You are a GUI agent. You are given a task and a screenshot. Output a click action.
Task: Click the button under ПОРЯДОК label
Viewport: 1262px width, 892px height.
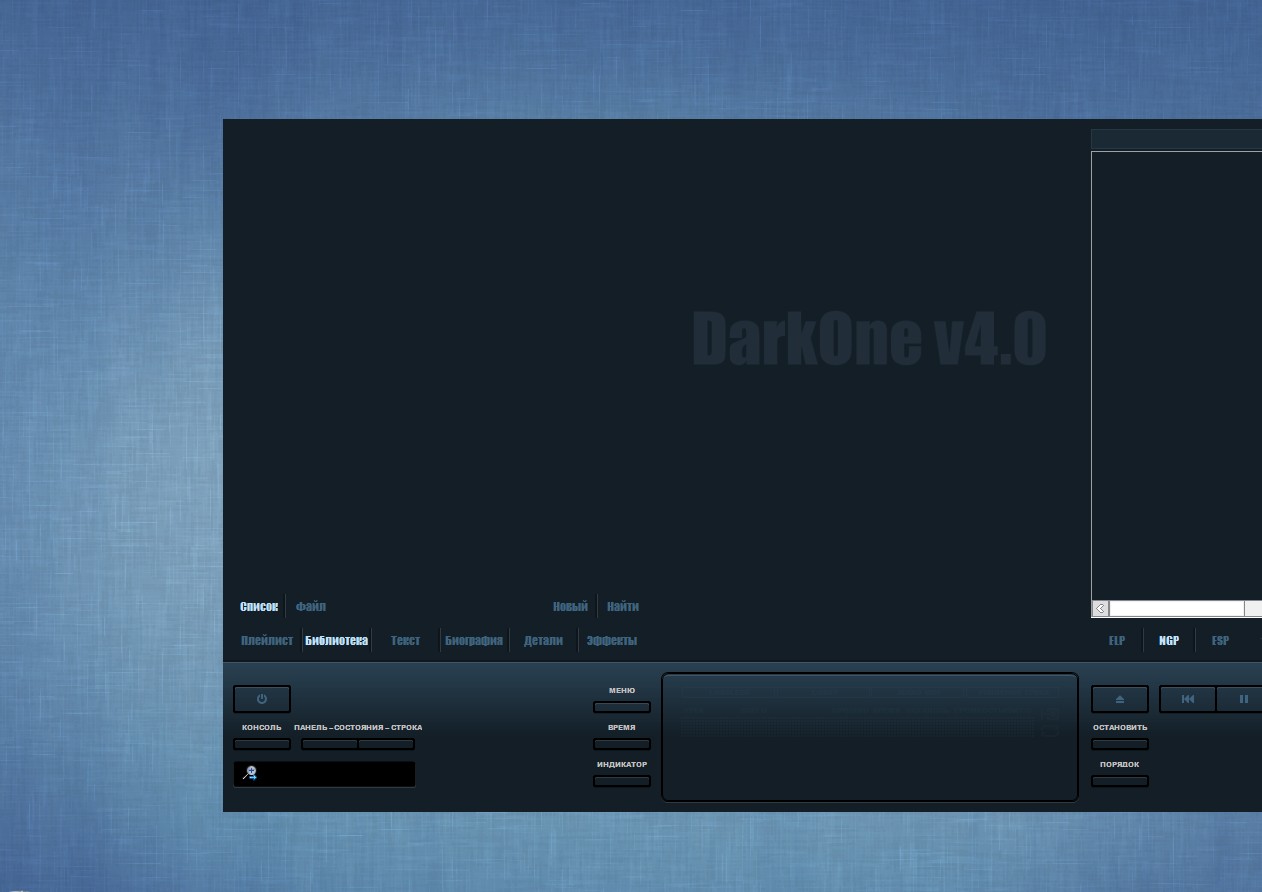[x=1120, y=781]
